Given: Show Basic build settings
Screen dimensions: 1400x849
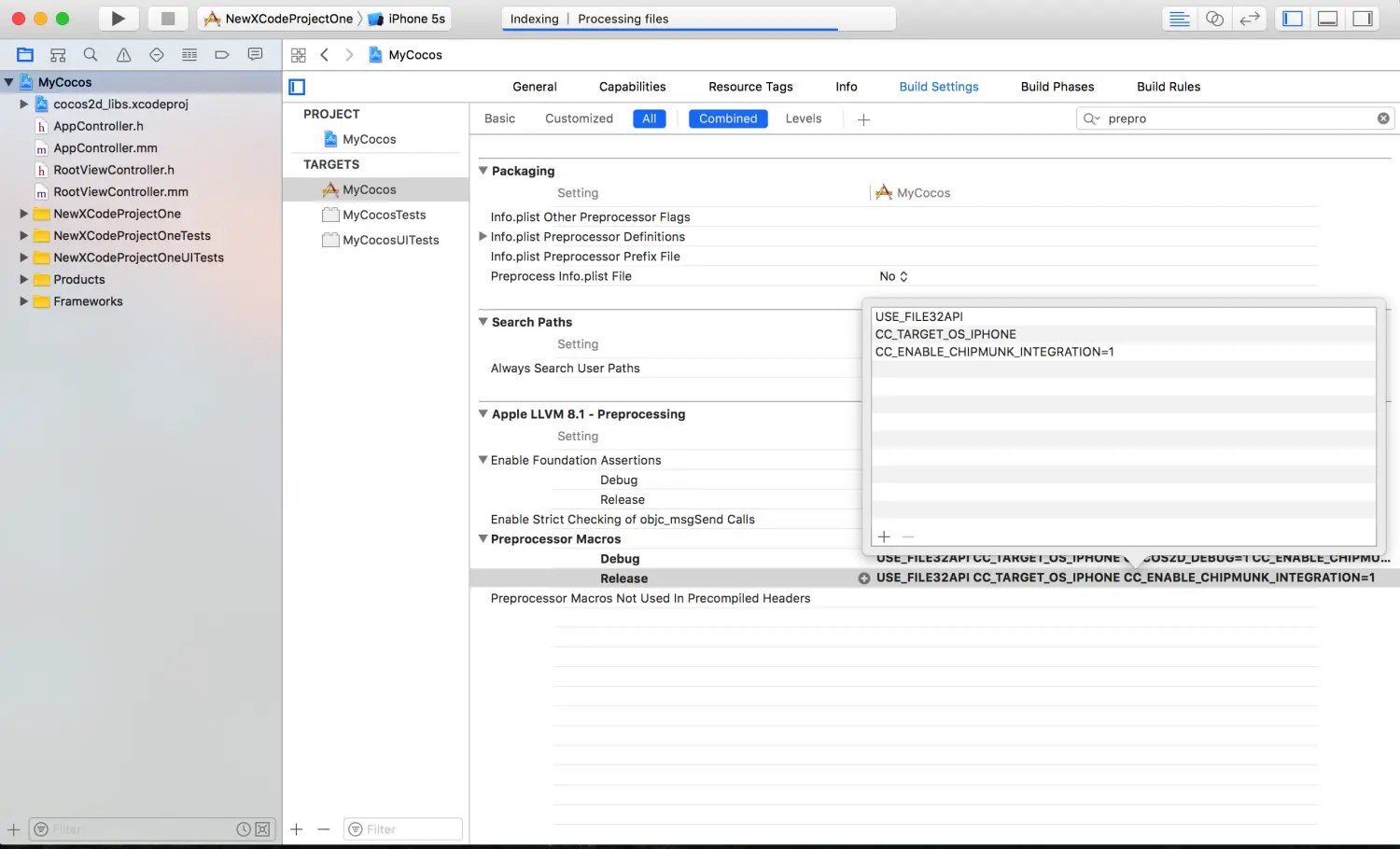Looking at the screenshot, I should pos(499,118).
